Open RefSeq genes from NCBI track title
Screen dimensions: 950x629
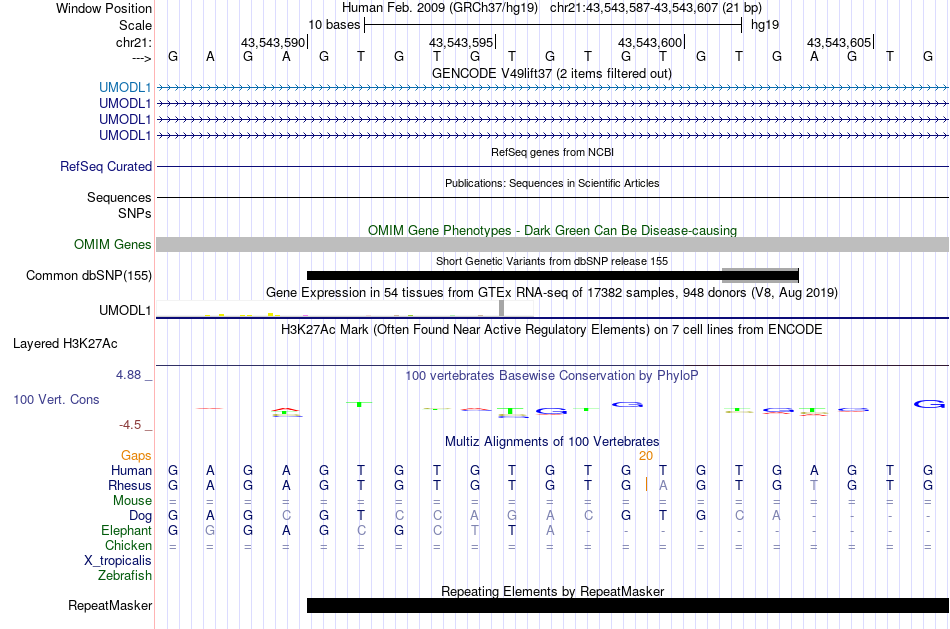pos(552,152)
